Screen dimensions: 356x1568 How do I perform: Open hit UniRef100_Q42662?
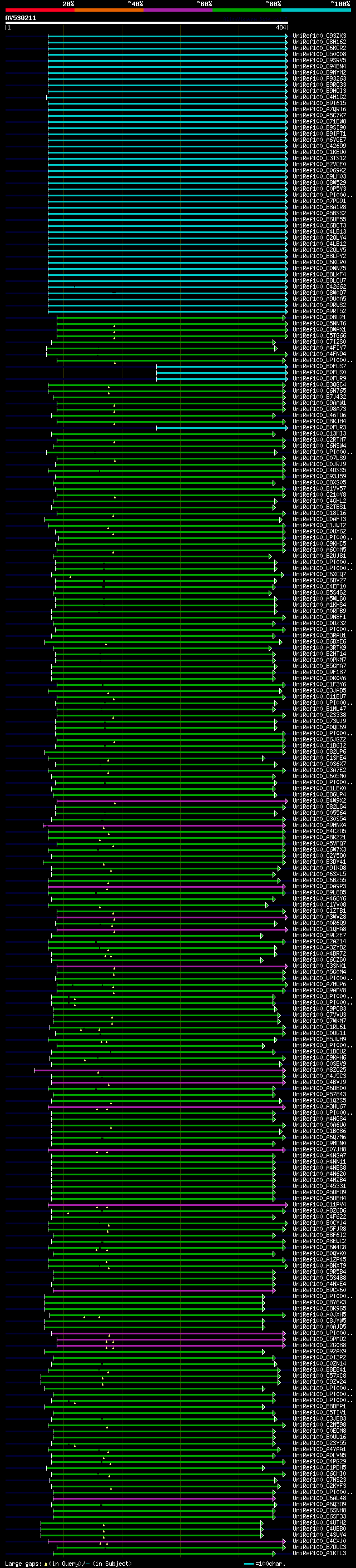(x=319, y=286)
